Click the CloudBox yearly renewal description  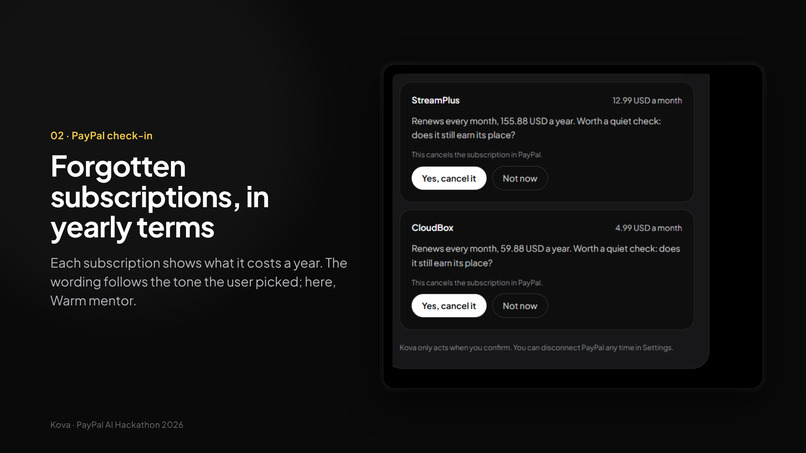[x=545, y=256]
